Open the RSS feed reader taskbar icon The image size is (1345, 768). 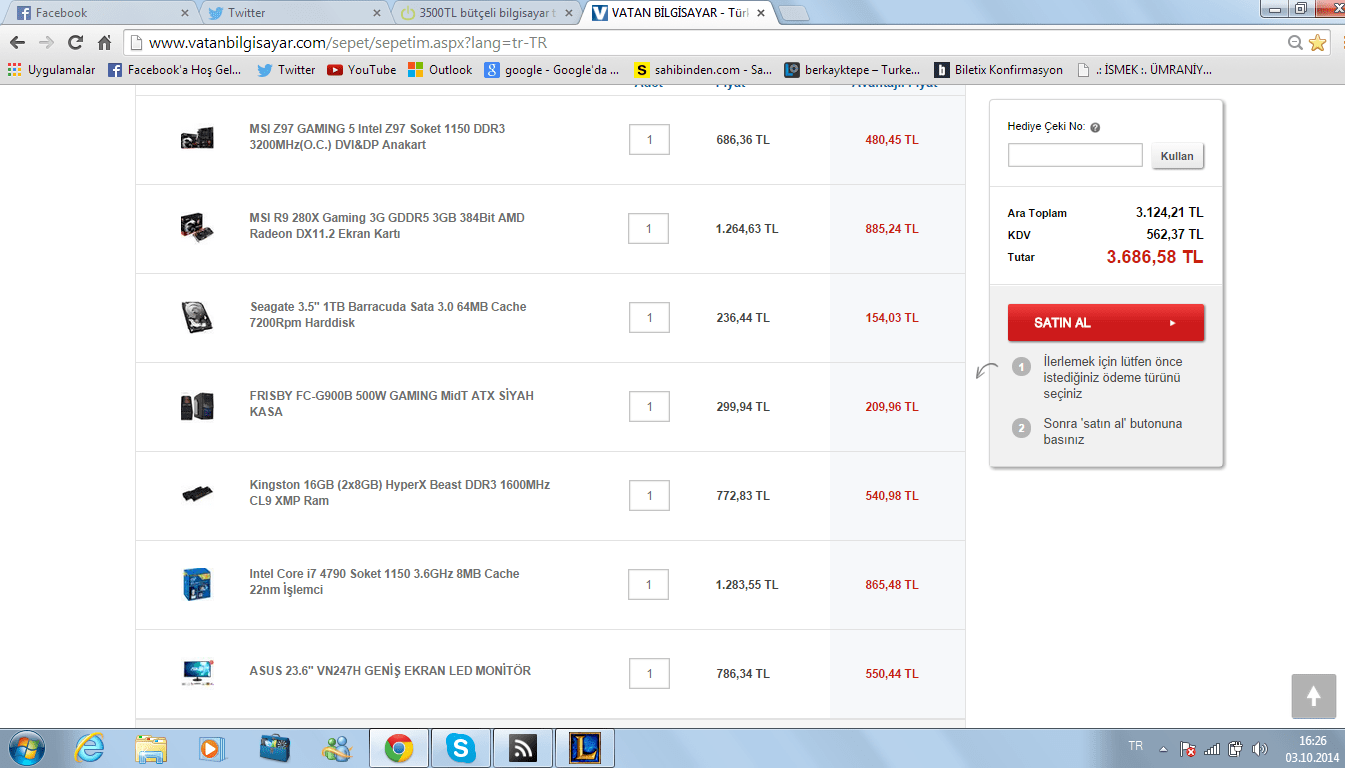[x=523, y=748]
